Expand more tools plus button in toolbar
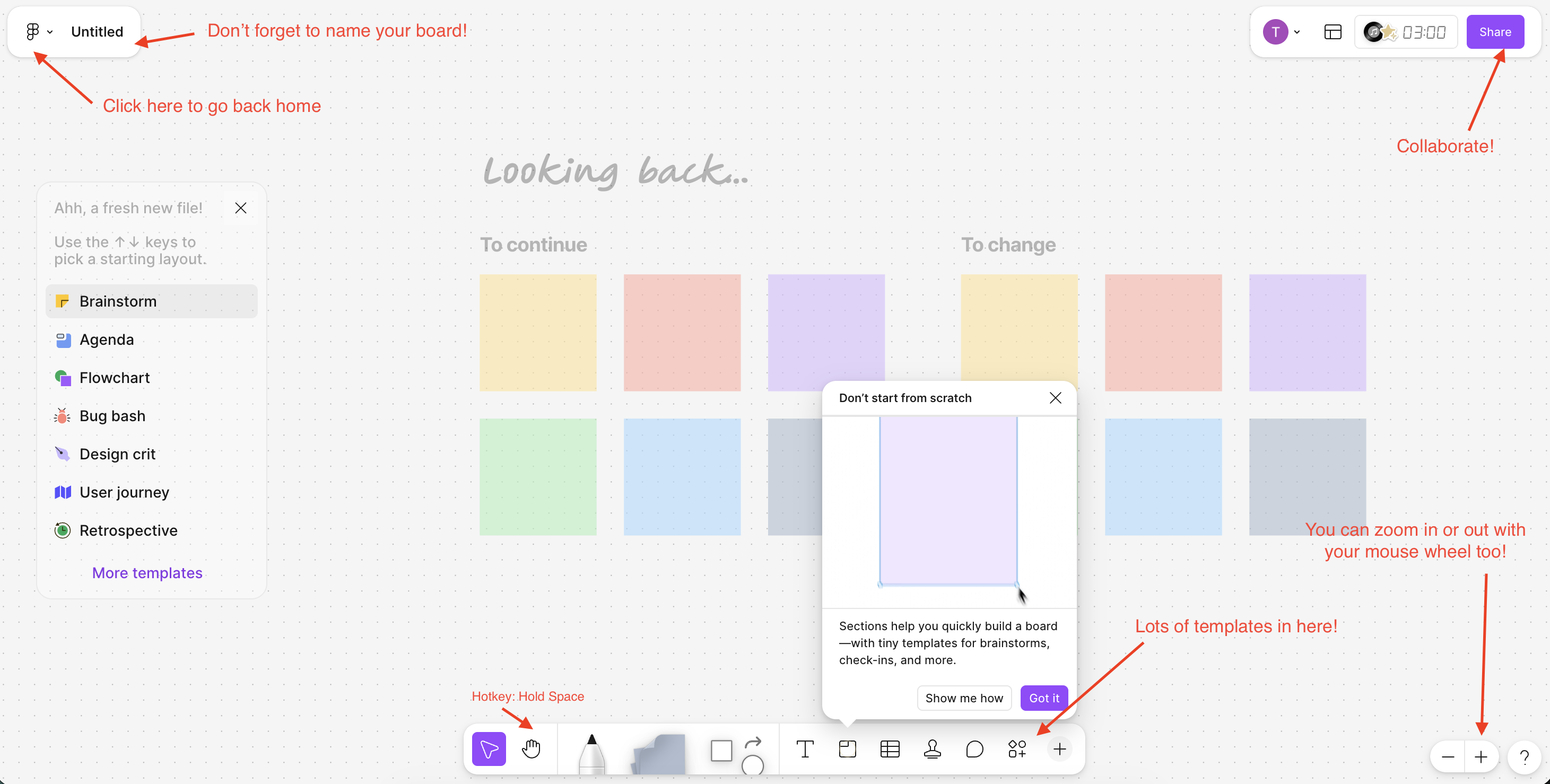Image resolution: width=1550 pixels, height=784 pixels. pos(1060,749)
